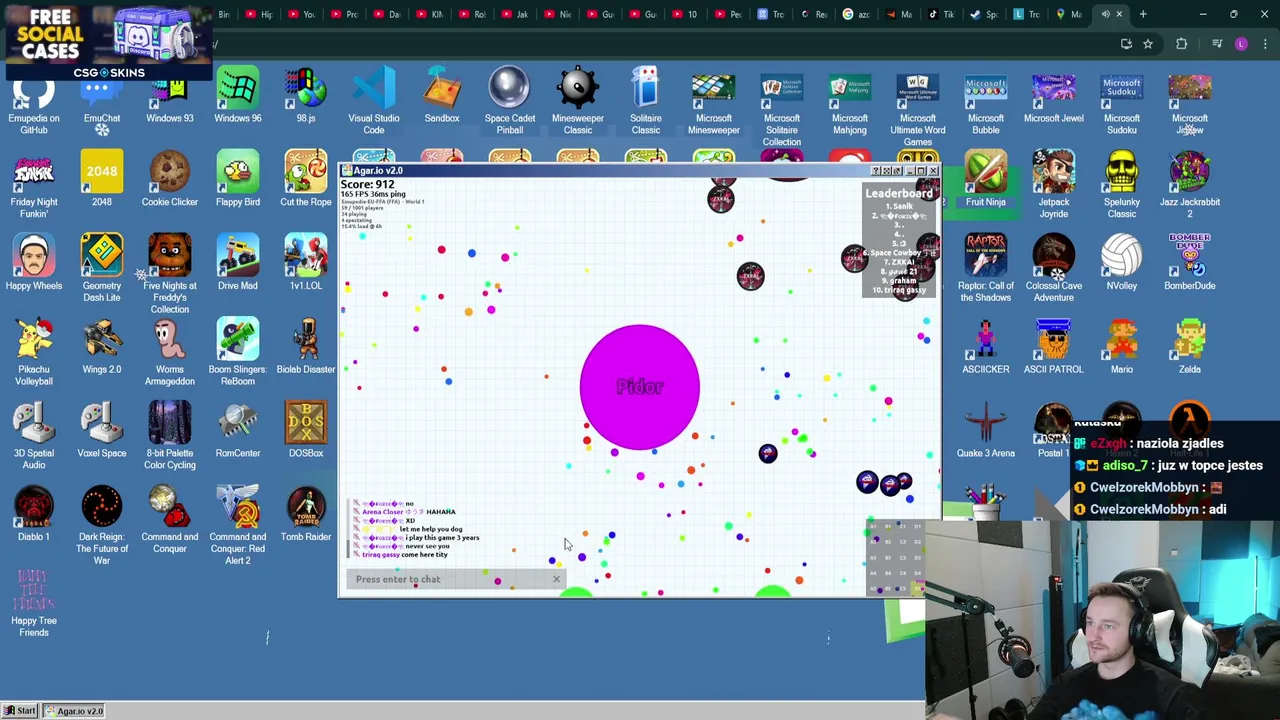The image size is (1280, 720).
Task: Launch Spelunky Classic
Action: [1122, 186]
